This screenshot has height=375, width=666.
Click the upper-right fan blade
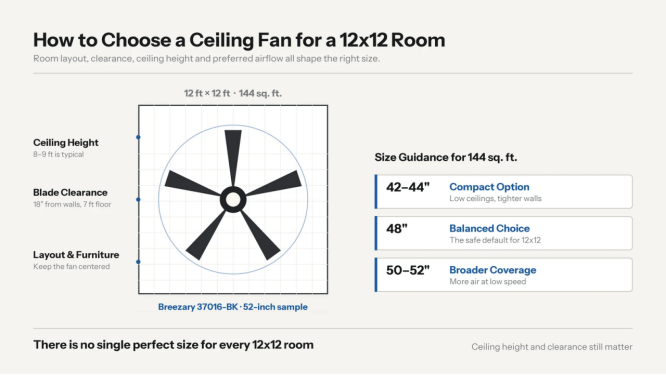click(x=274, y=183)
